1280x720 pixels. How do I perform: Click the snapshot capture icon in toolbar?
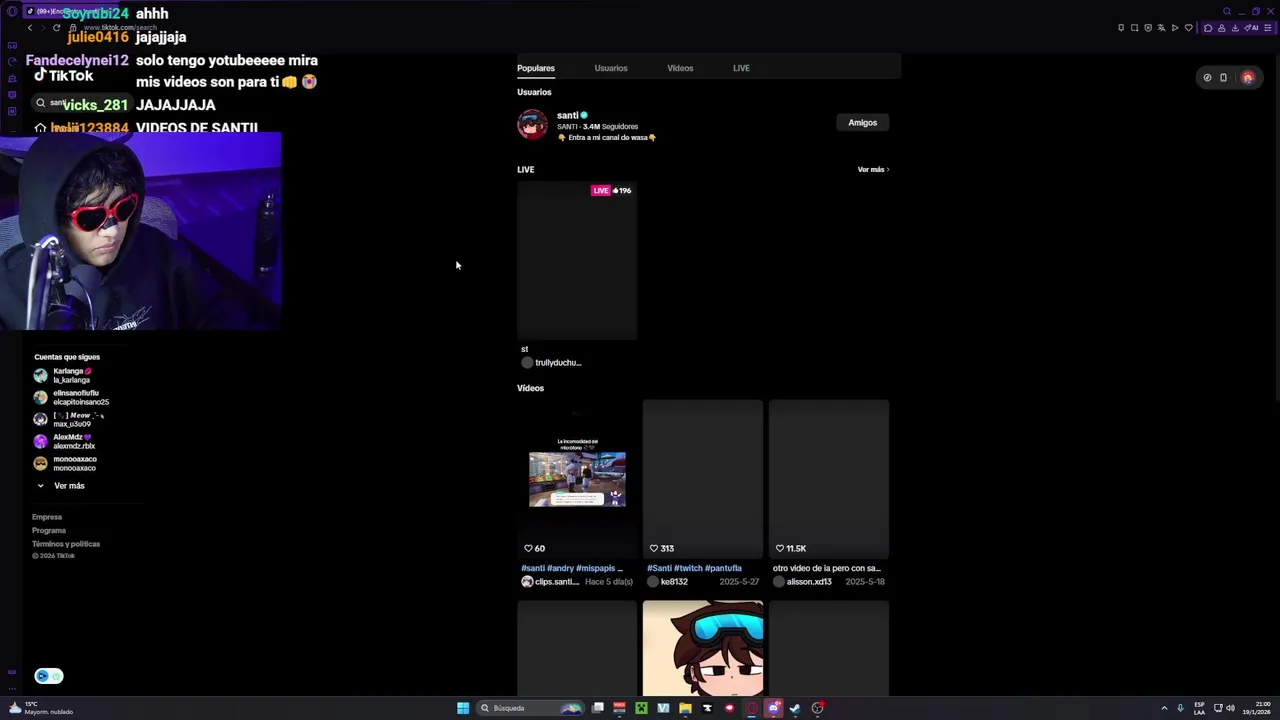pyautogui.click(x=1134, y=28)
